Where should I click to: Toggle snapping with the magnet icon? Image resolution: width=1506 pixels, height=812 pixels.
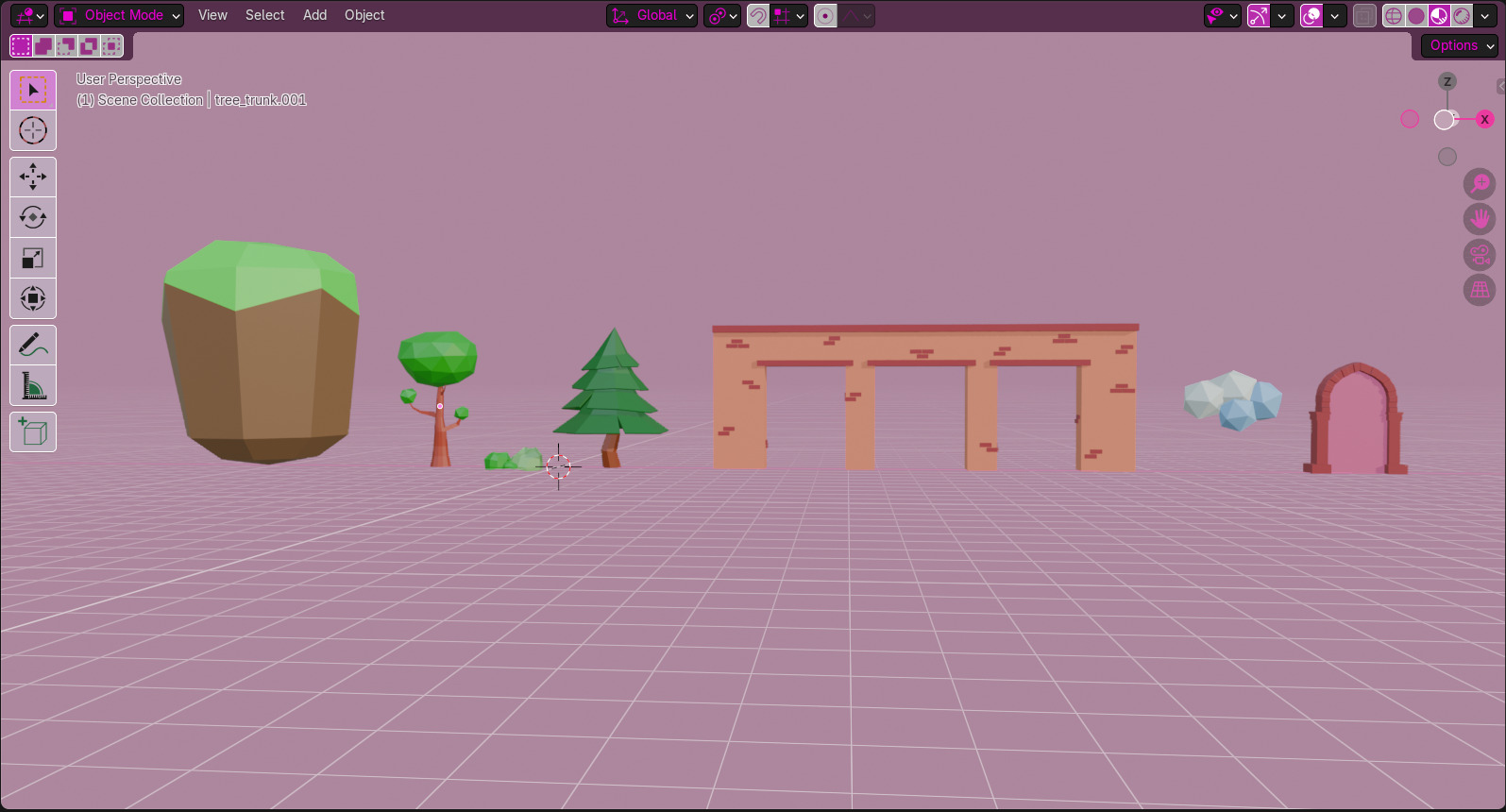758,15
